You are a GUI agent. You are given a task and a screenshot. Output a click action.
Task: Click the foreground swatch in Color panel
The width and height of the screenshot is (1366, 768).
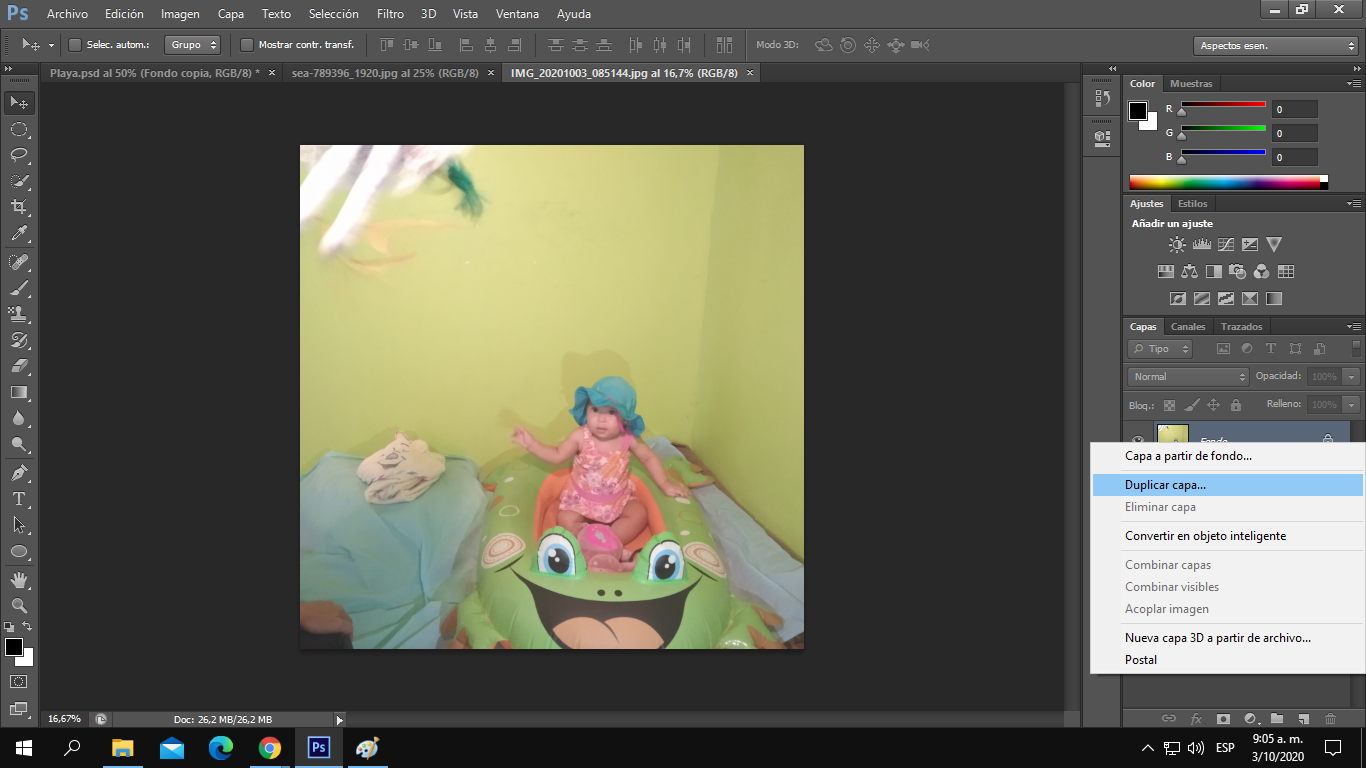(1138, 111)
